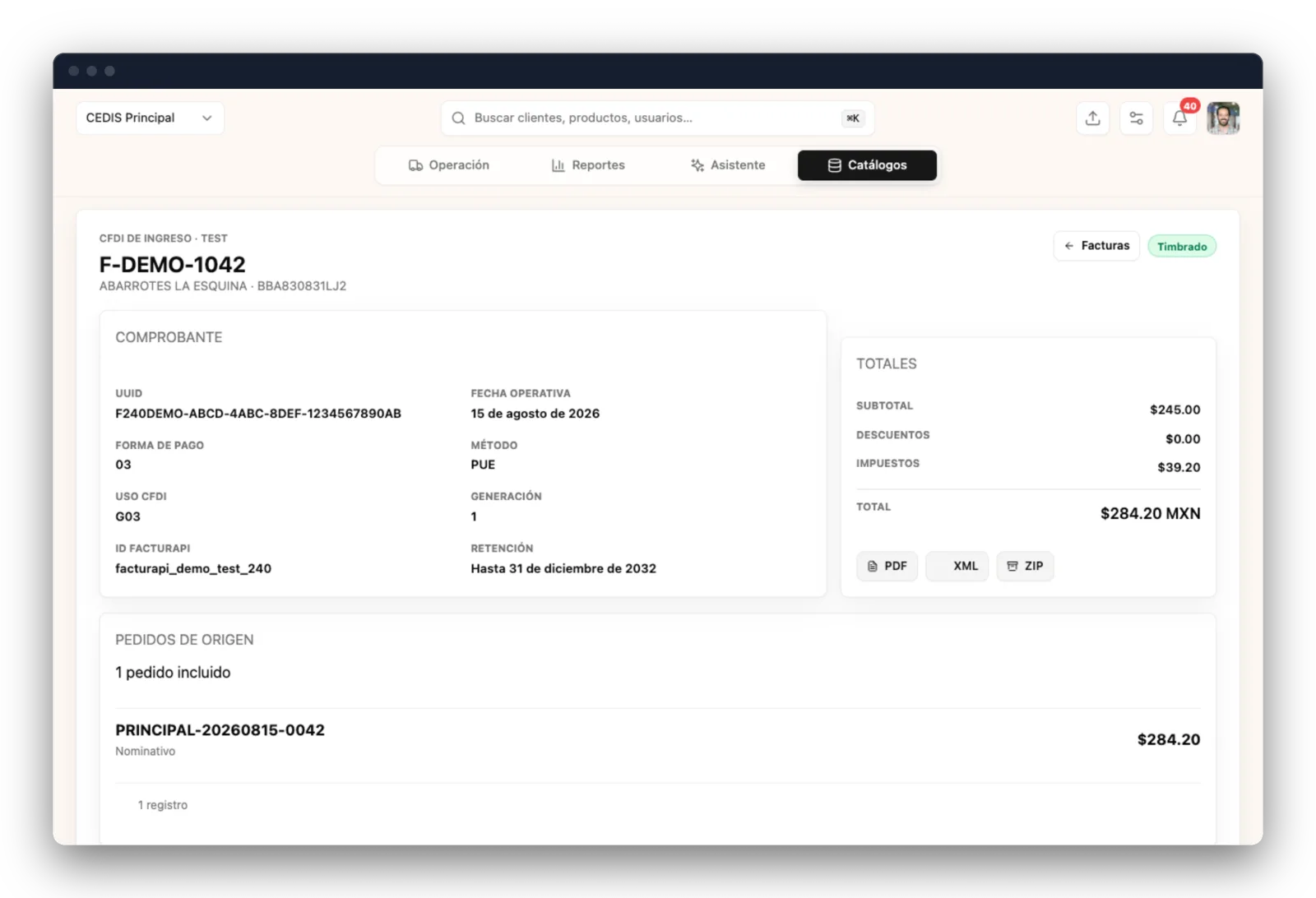The height and width of the screenshot is (898, 1316).
Task: Select the Catálogos tab
Action: pyautogui.click(x=867, y=165)
